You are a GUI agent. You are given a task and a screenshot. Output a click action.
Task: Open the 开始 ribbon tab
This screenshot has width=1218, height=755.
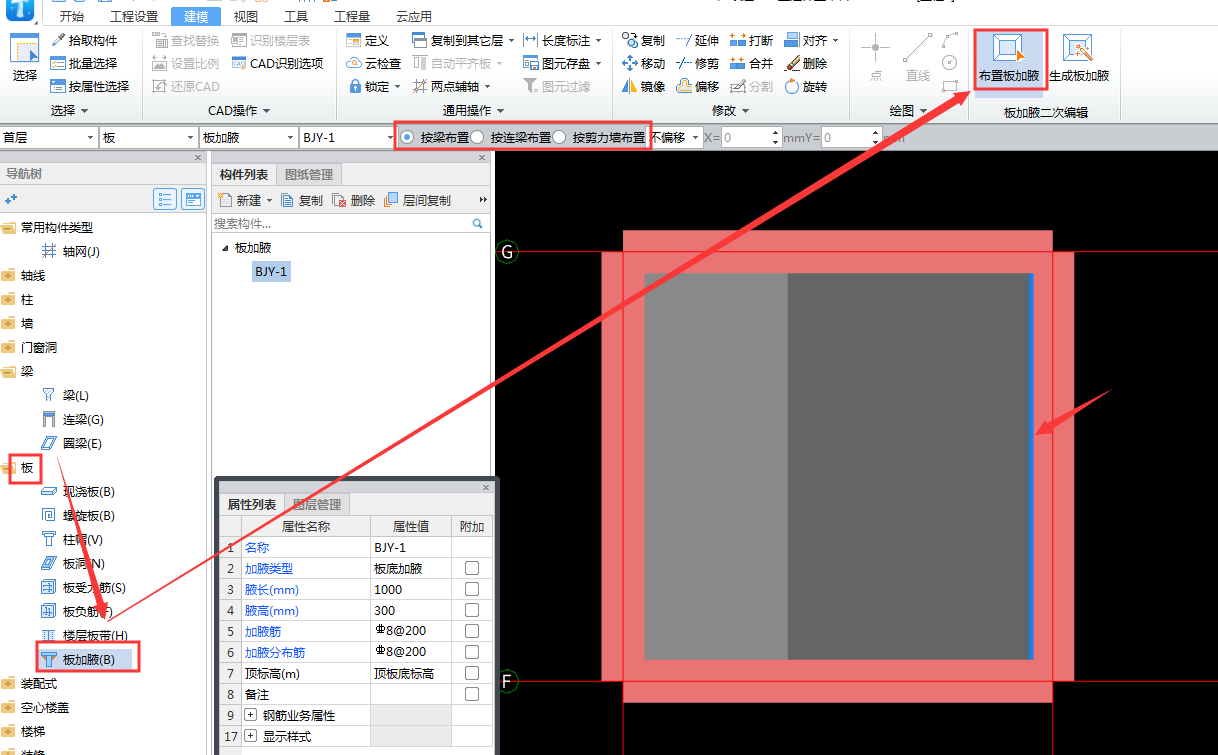click(72, 16)
